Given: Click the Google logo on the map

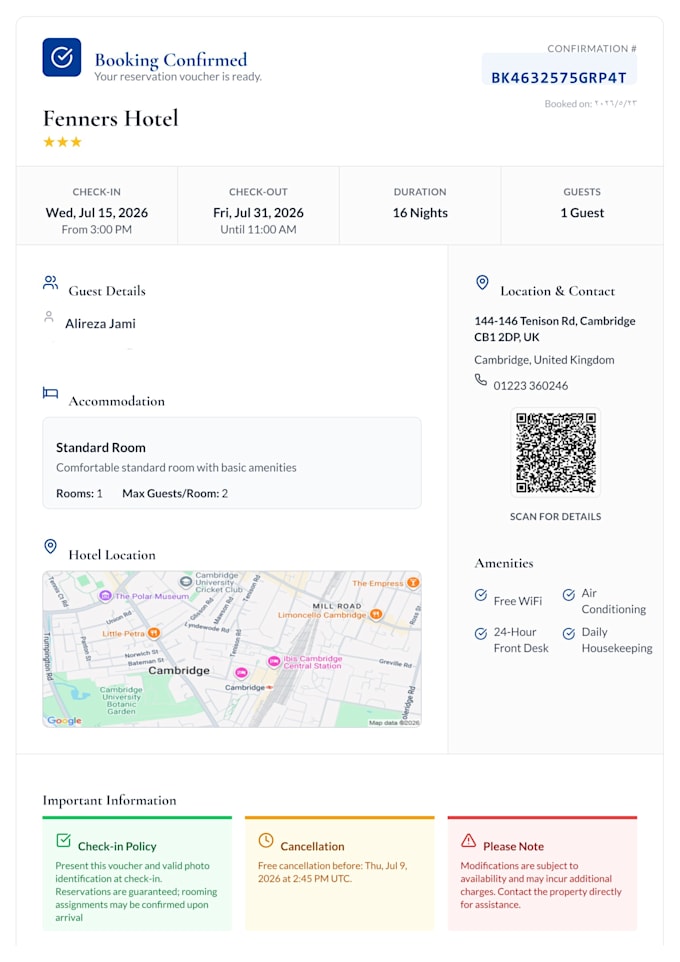Looking at the screenshot, I should (x=64, y=720).
